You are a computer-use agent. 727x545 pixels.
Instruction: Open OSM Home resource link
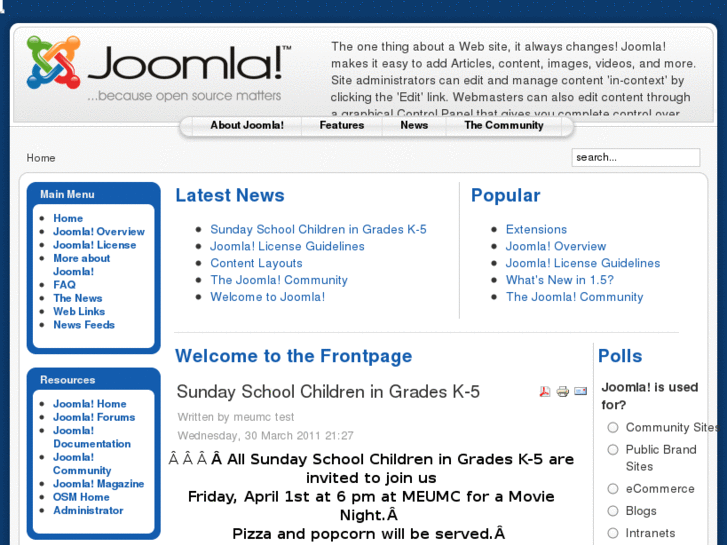click(81, 497)
